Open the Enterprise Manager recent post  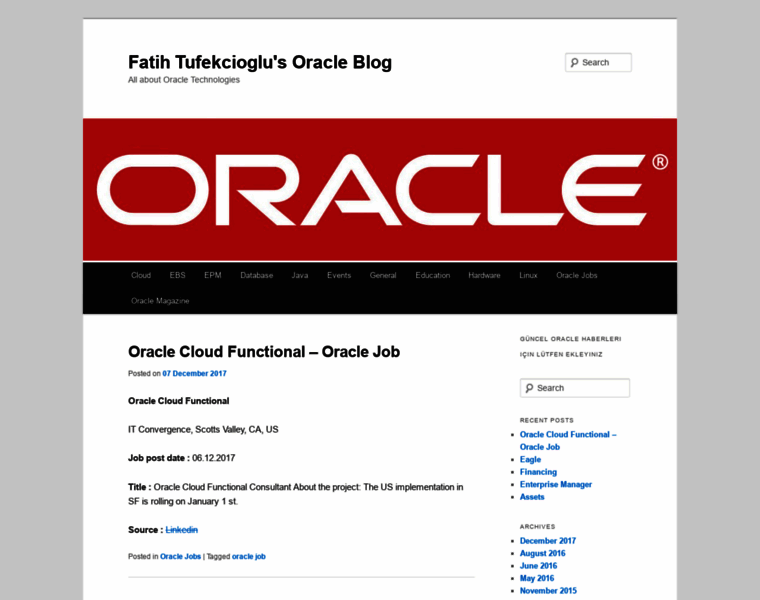[556, 484]
